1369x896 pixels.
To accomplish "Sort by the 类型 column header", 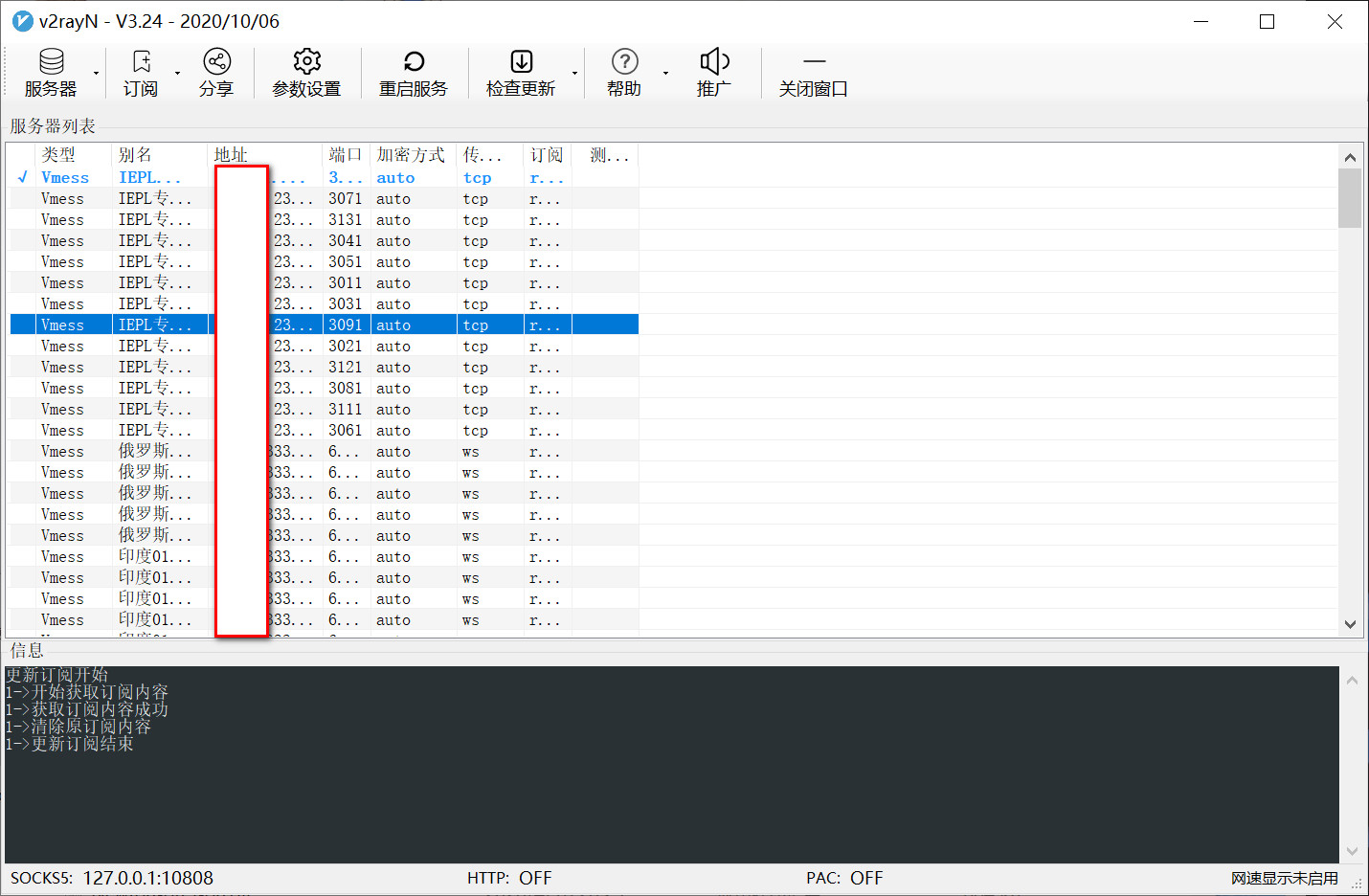I will click(74, 155).
